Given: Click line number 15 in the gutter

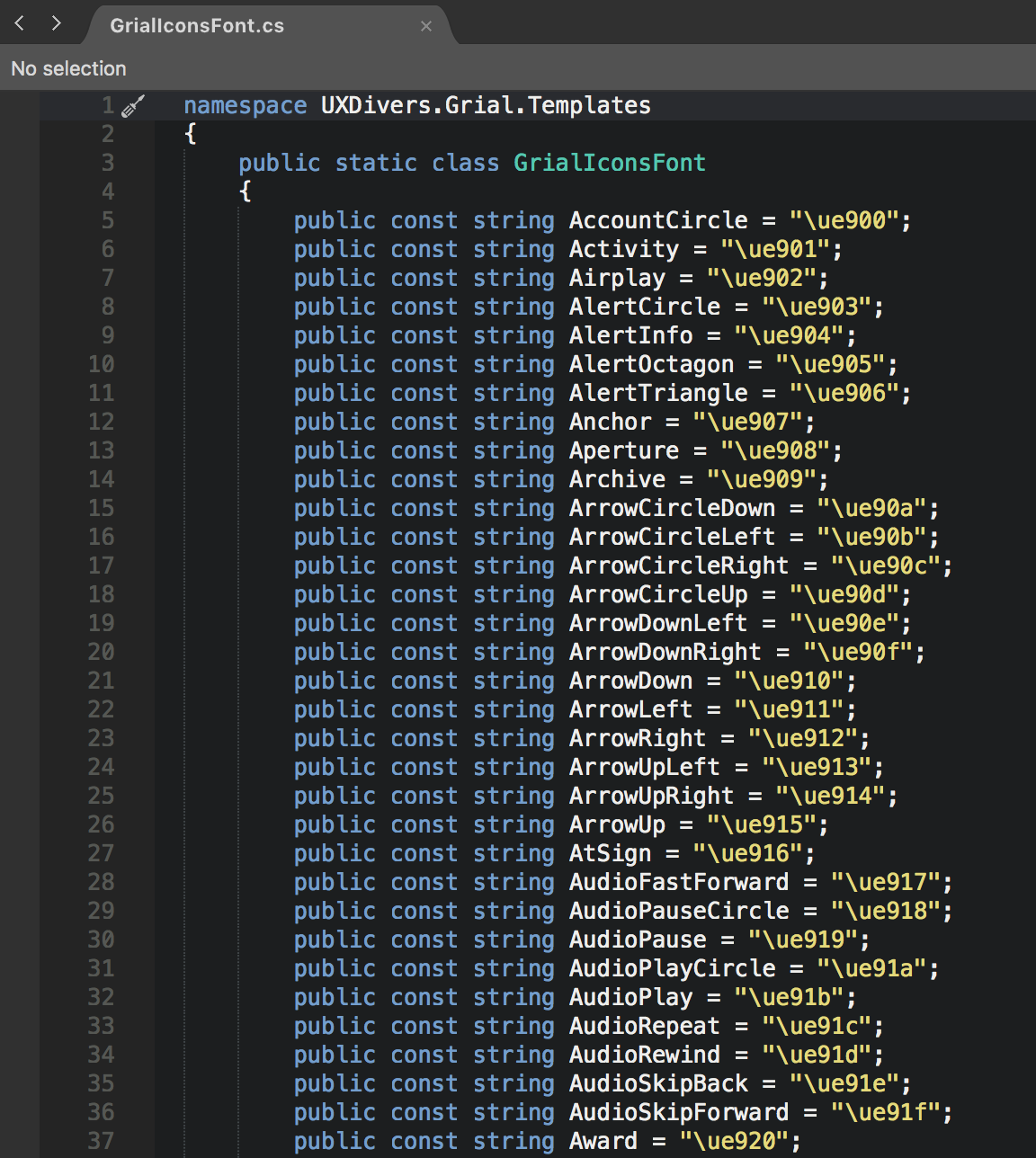Looking at the screenshot, I should click(x=102, y=508).
